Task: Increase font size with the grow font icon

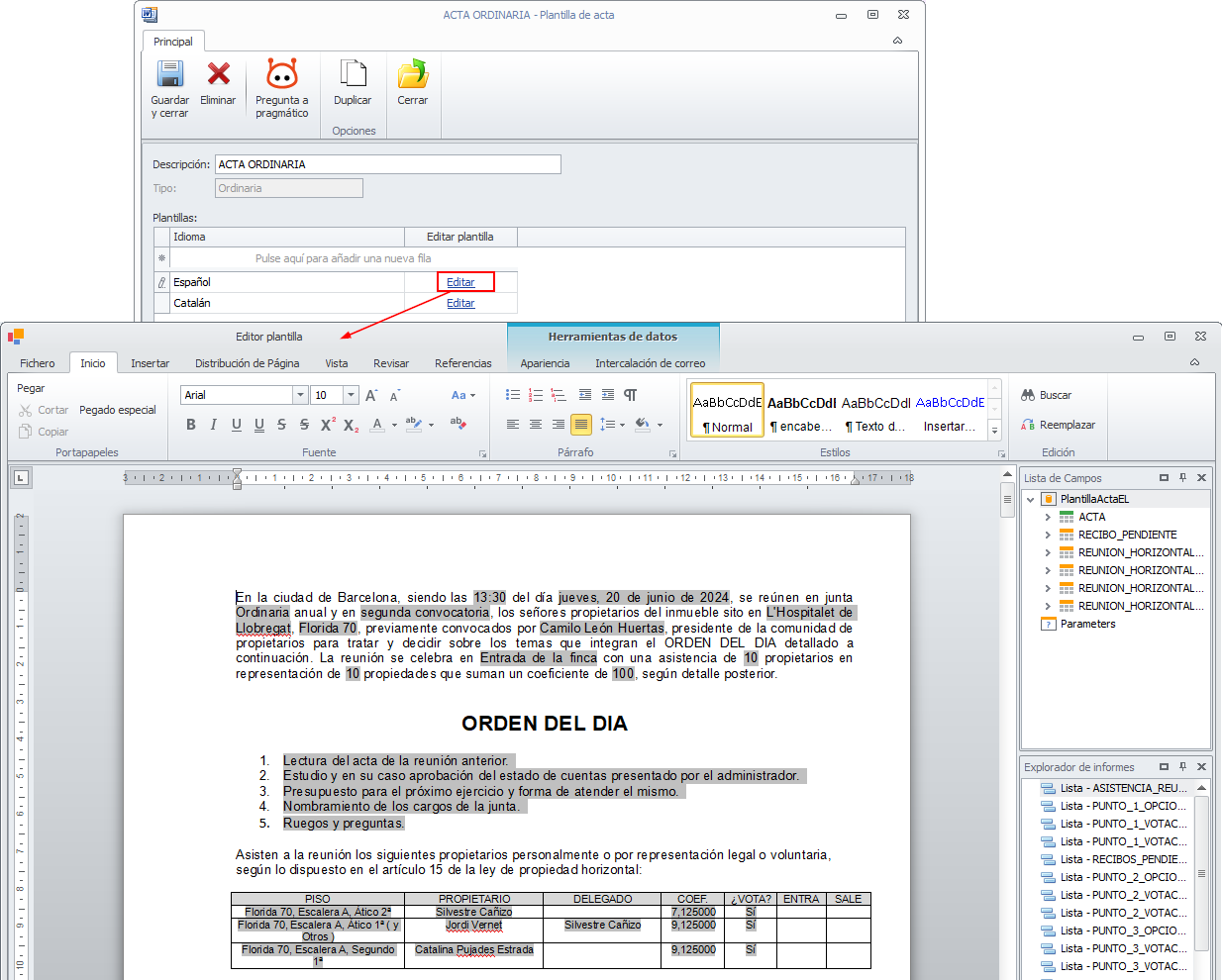Action: coord(371,395)
